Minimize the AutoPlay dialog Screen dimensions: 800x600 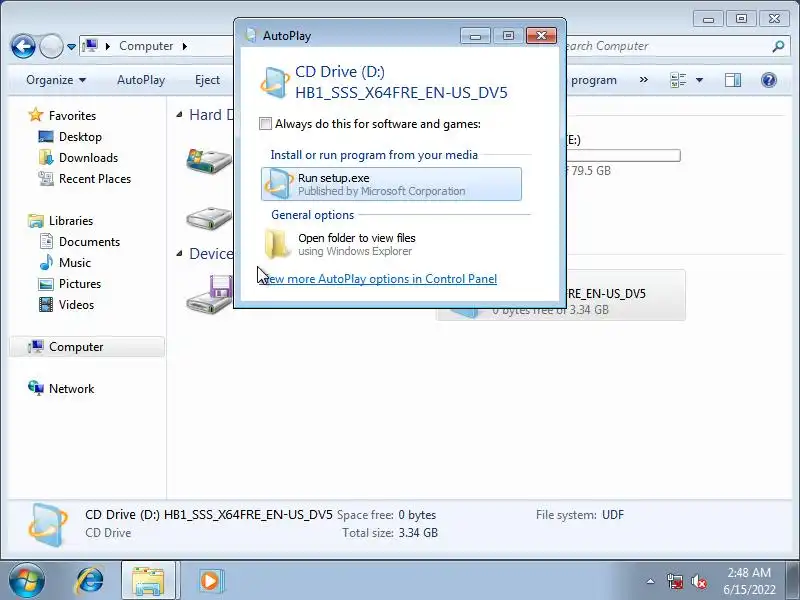click(x=475, y=36)
